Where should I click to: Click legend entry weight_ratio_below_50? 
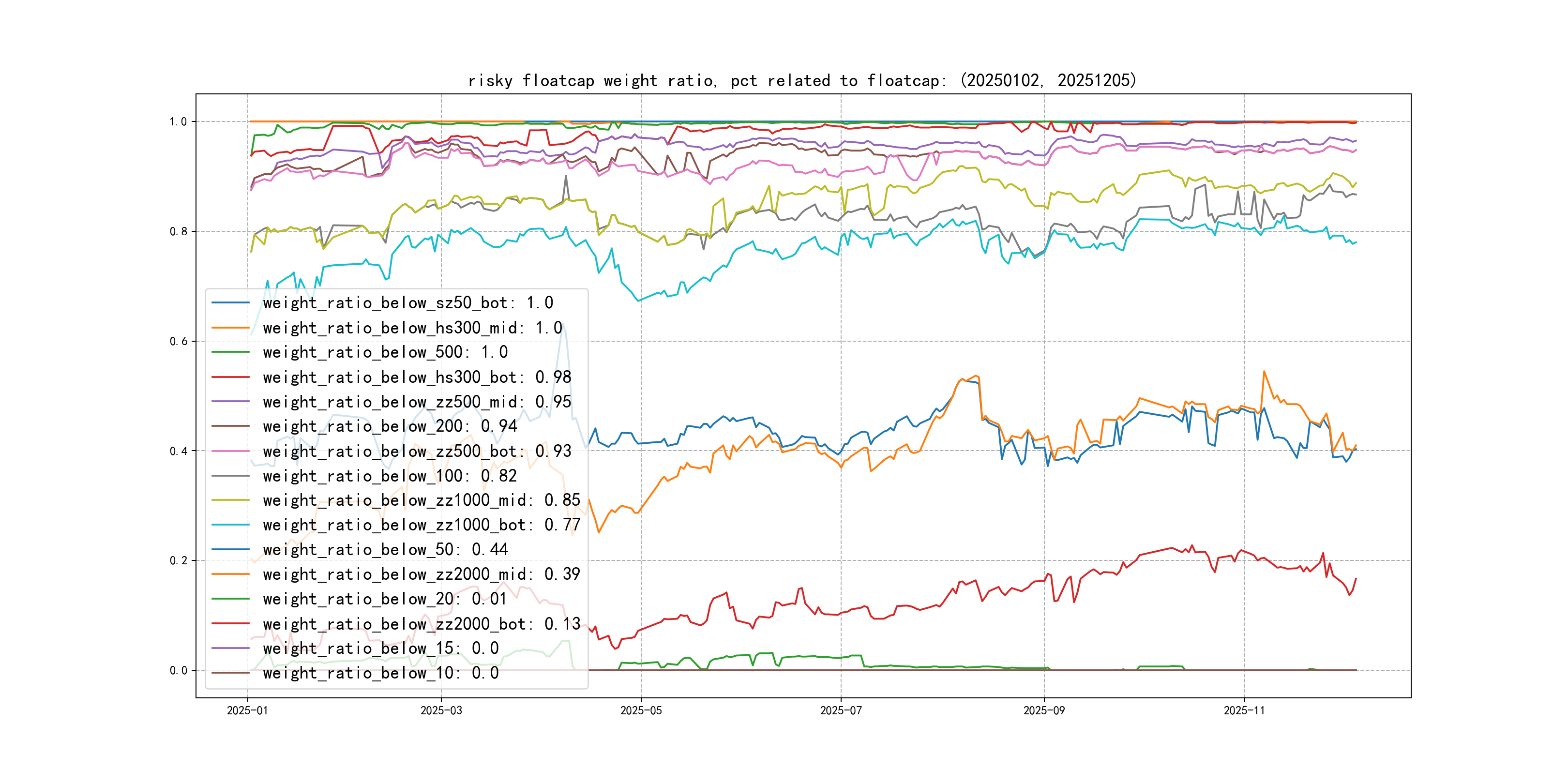tap(385, 550)
